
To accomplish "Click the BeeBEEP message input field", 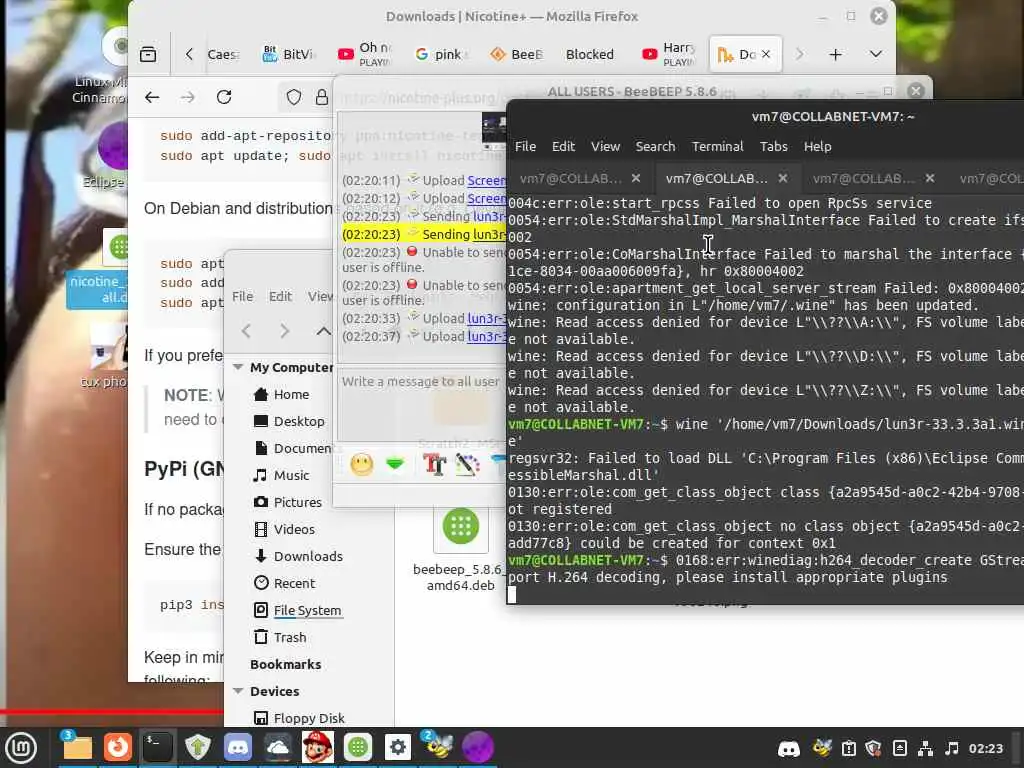I will tap(421, 404).
